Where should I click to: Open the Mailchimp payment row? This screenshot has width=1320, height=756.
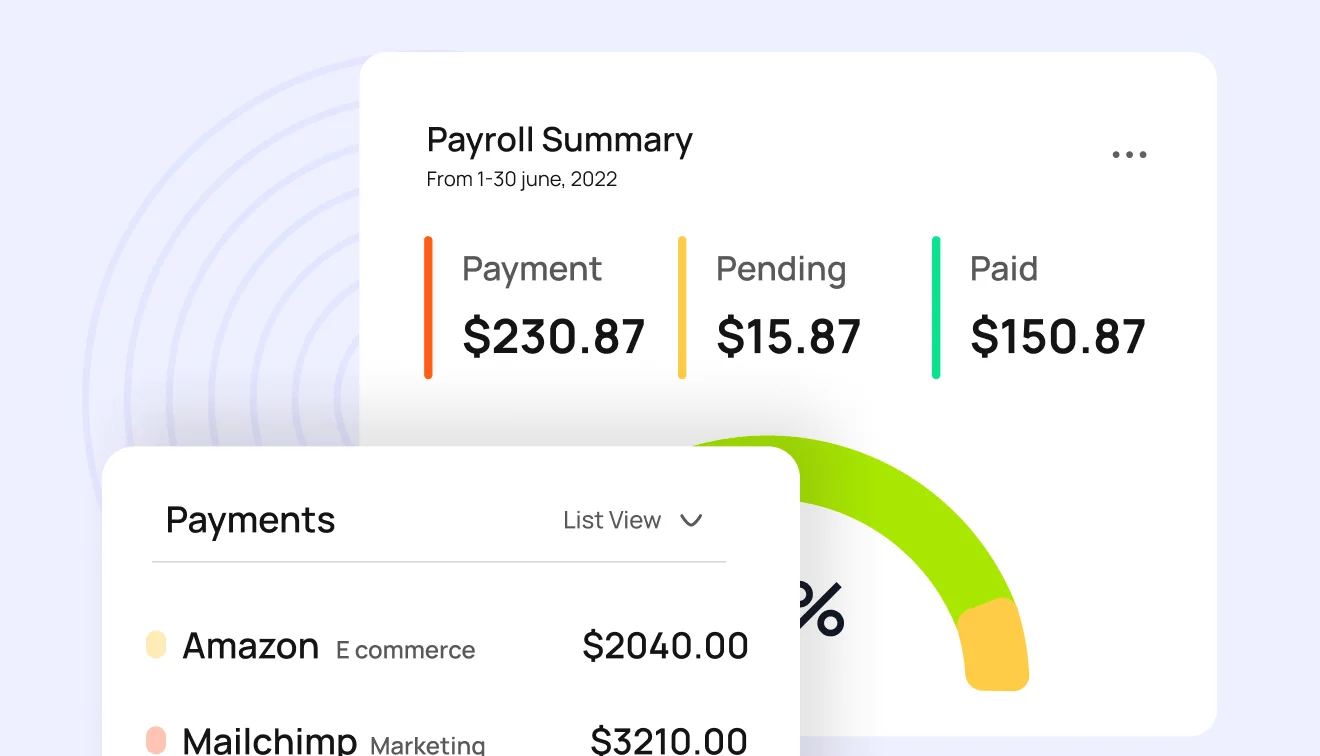point(447,740)
